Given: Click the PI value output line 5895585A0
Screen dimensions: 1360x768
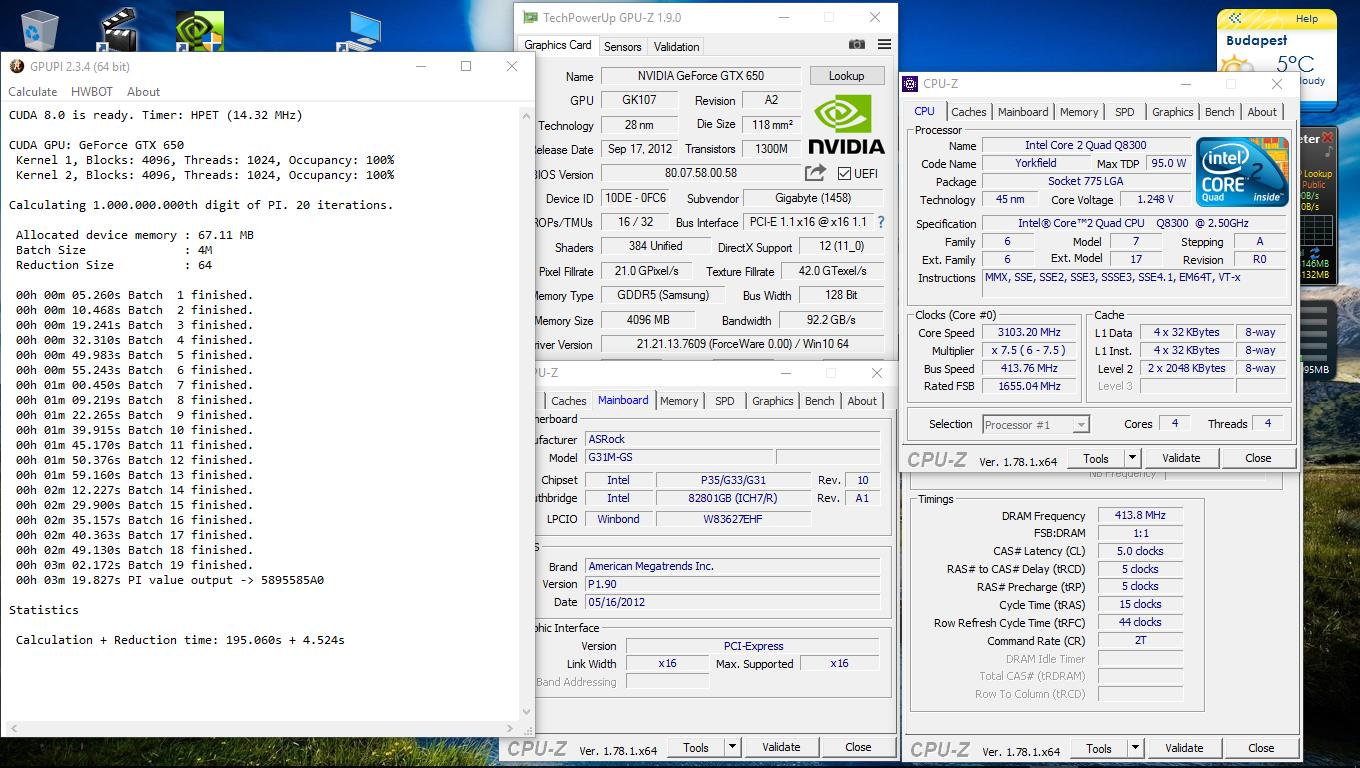Looking at the screenshot, I should coord(170,580).
